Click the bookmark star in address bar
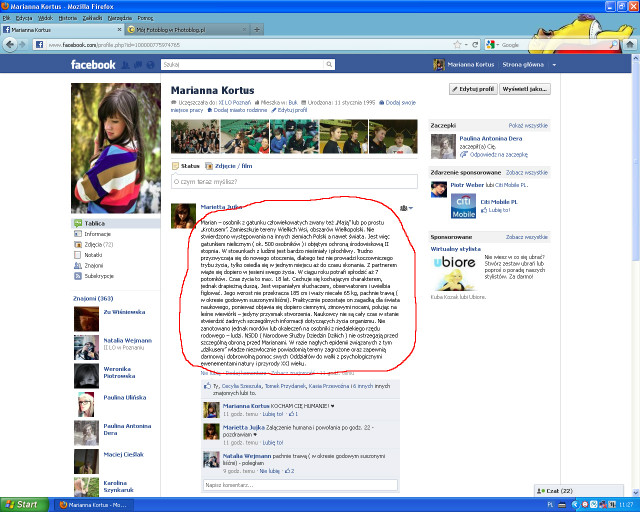 (x=458, y=45)
